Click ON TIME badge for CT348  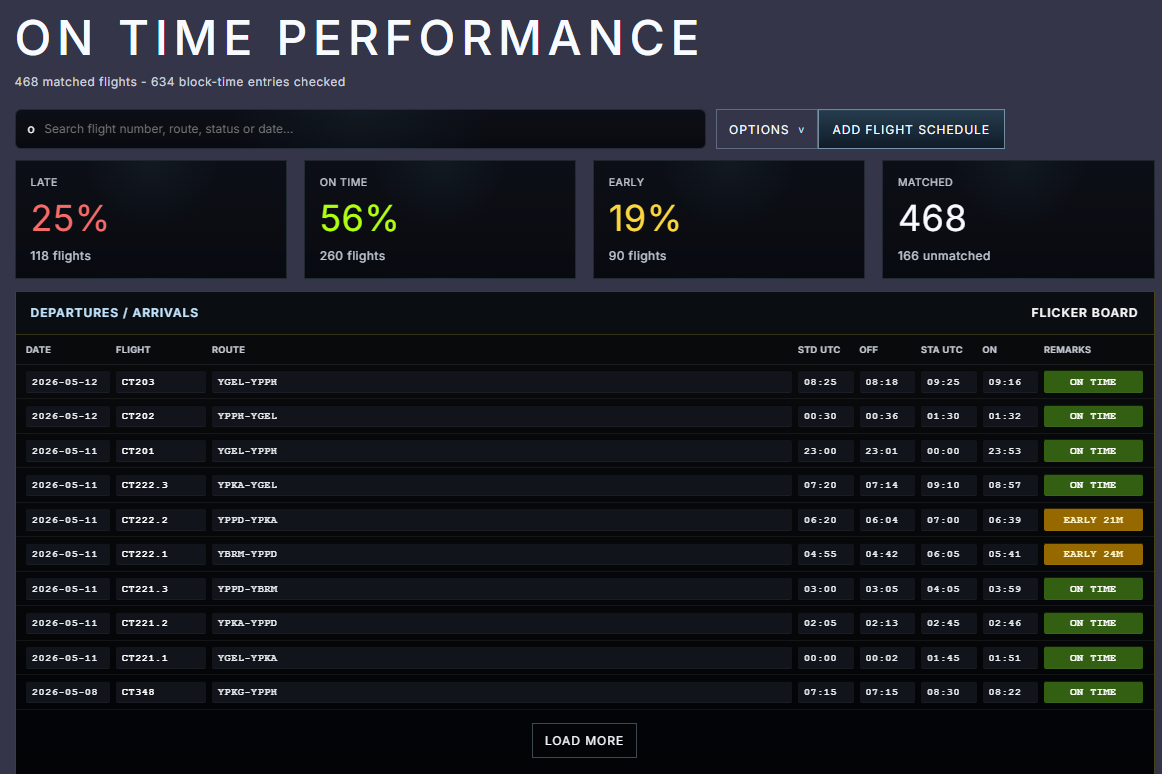point(1093,692)
